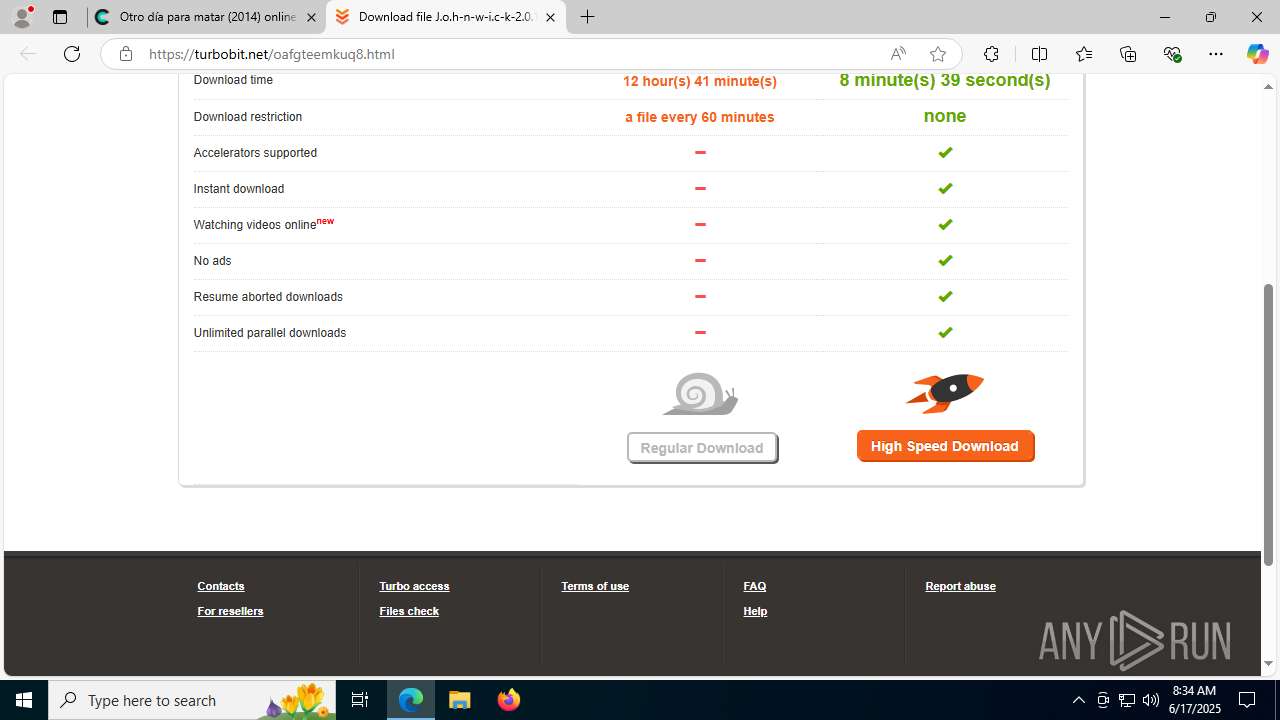Click the refresh page icon

(x=72, y=54)
